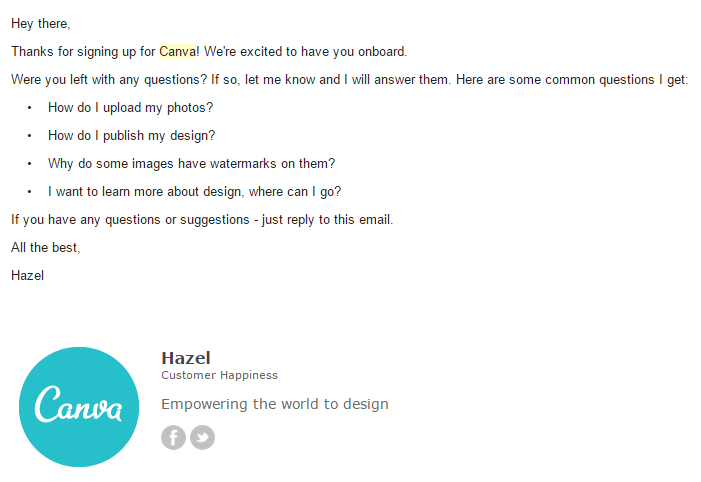701x482 pixels.
Task: Click the bullet dot before upload question
Action: [x=30, y=108]
